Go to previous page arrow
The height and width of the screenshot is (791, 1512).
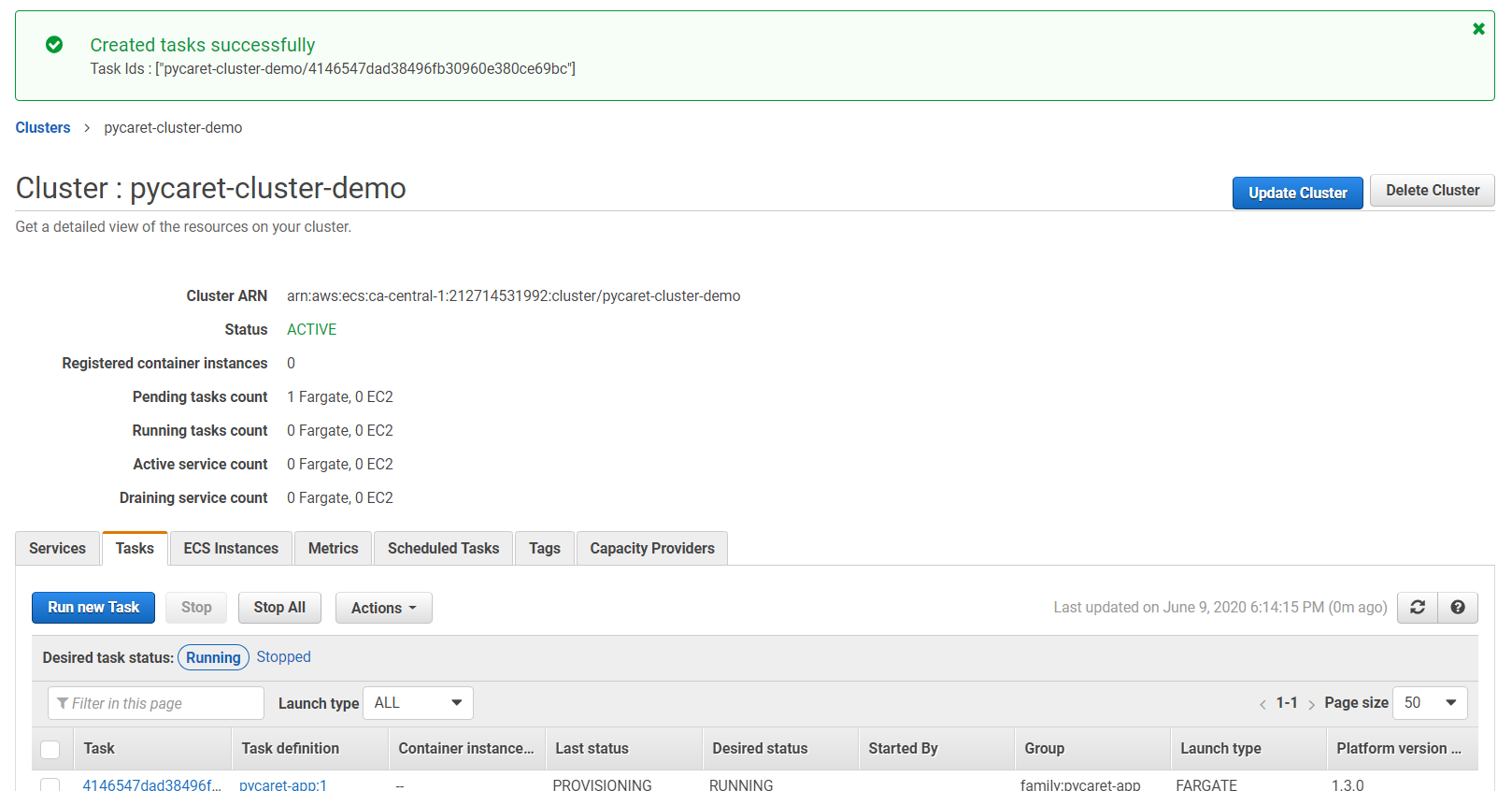[1262, 704]
